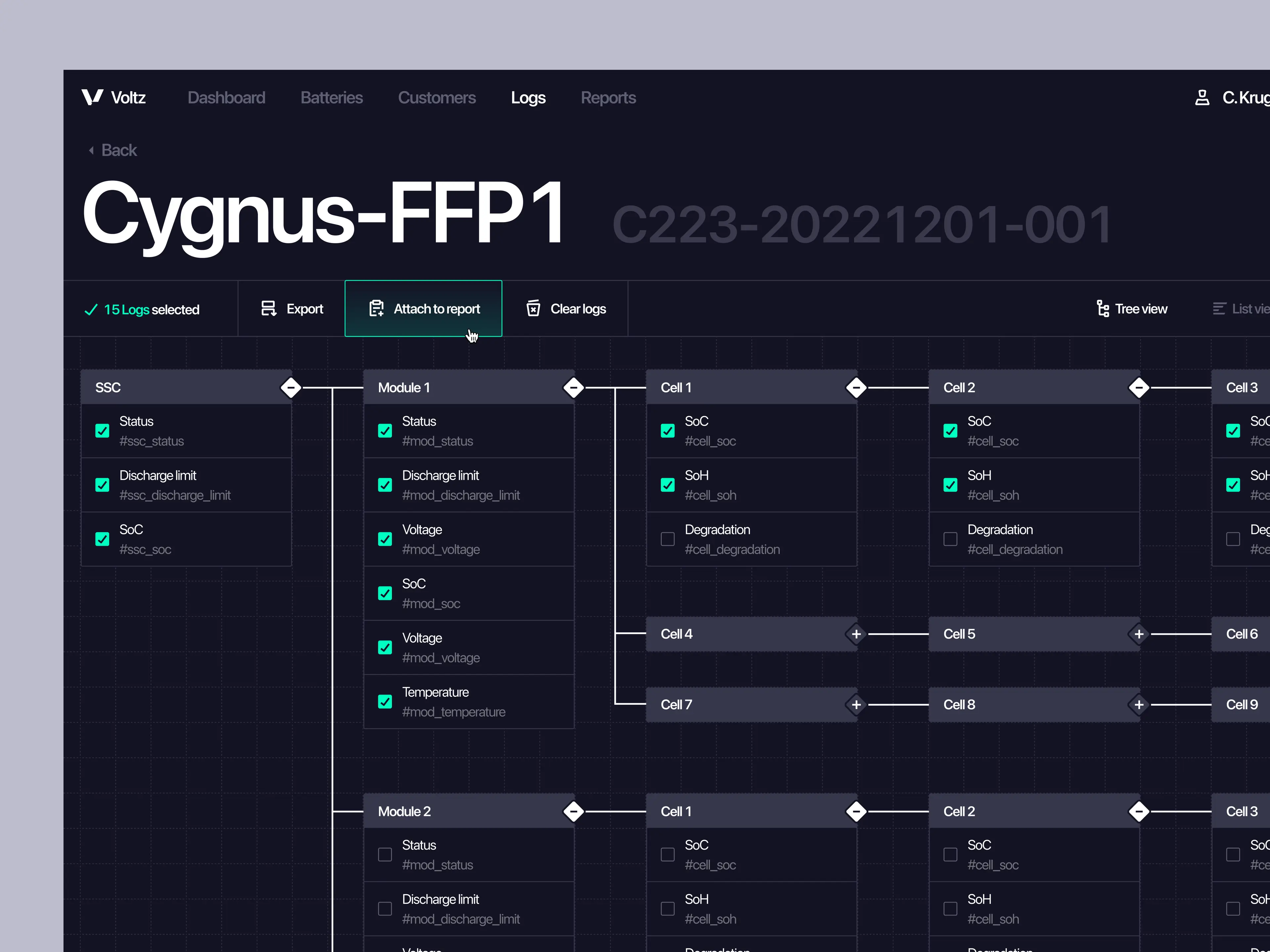Viewport: 1270px width, 952px height.
Task: Uncheck SoH in Module 1 Cell 1
Action: coord(668,485)
